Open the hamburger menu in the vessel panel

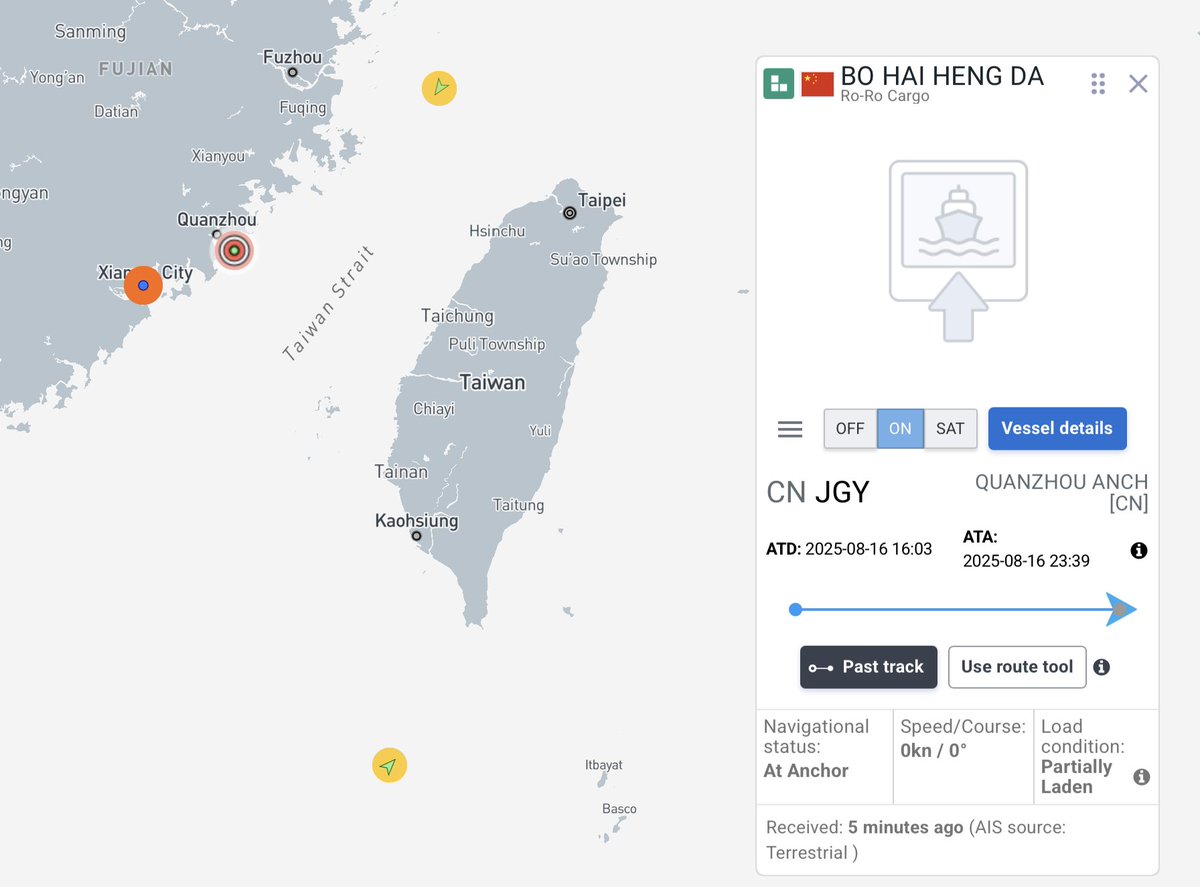point(790,428)
